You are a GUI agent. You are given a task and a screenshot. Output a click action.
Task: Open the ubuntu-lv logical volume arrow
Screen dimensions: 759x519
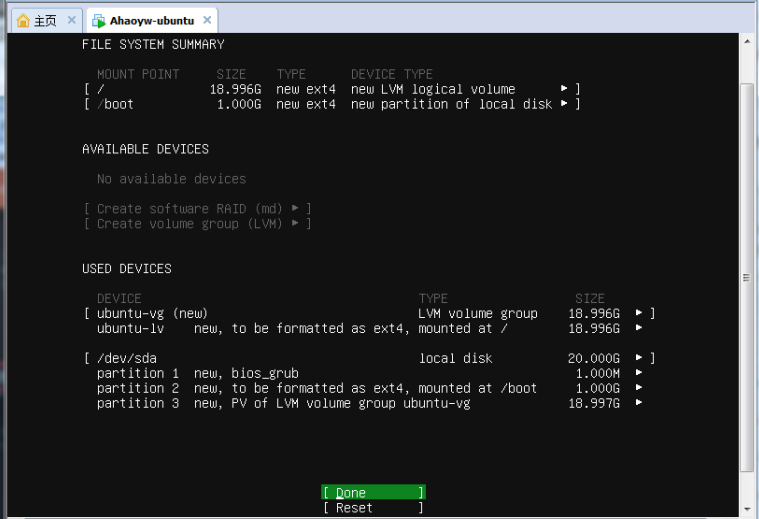(639, 328)
